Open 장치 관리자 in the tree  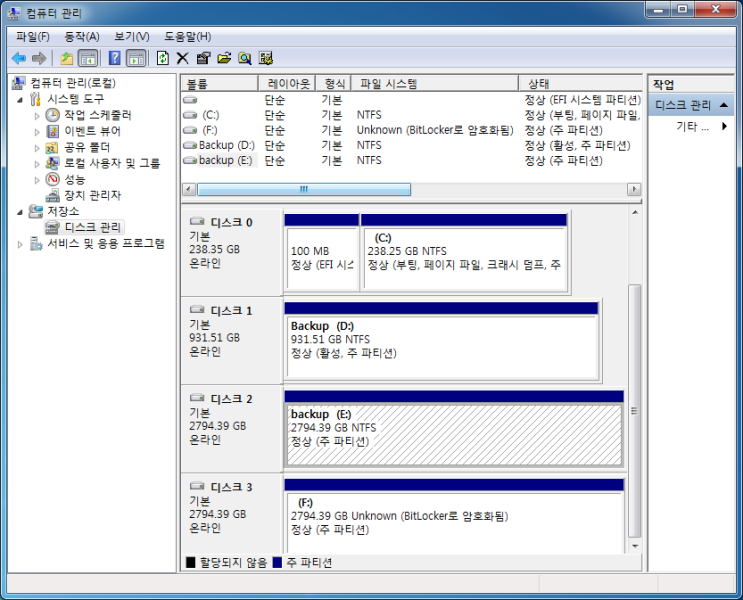point(92,195)
